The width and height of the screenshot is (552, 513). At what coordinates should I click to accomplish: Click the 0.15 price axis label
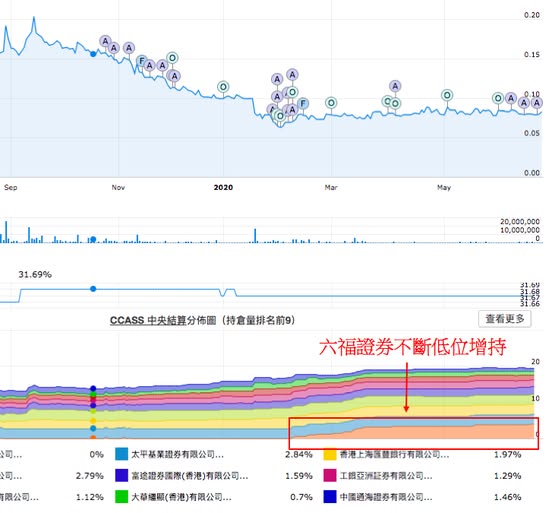pos(532,54)
